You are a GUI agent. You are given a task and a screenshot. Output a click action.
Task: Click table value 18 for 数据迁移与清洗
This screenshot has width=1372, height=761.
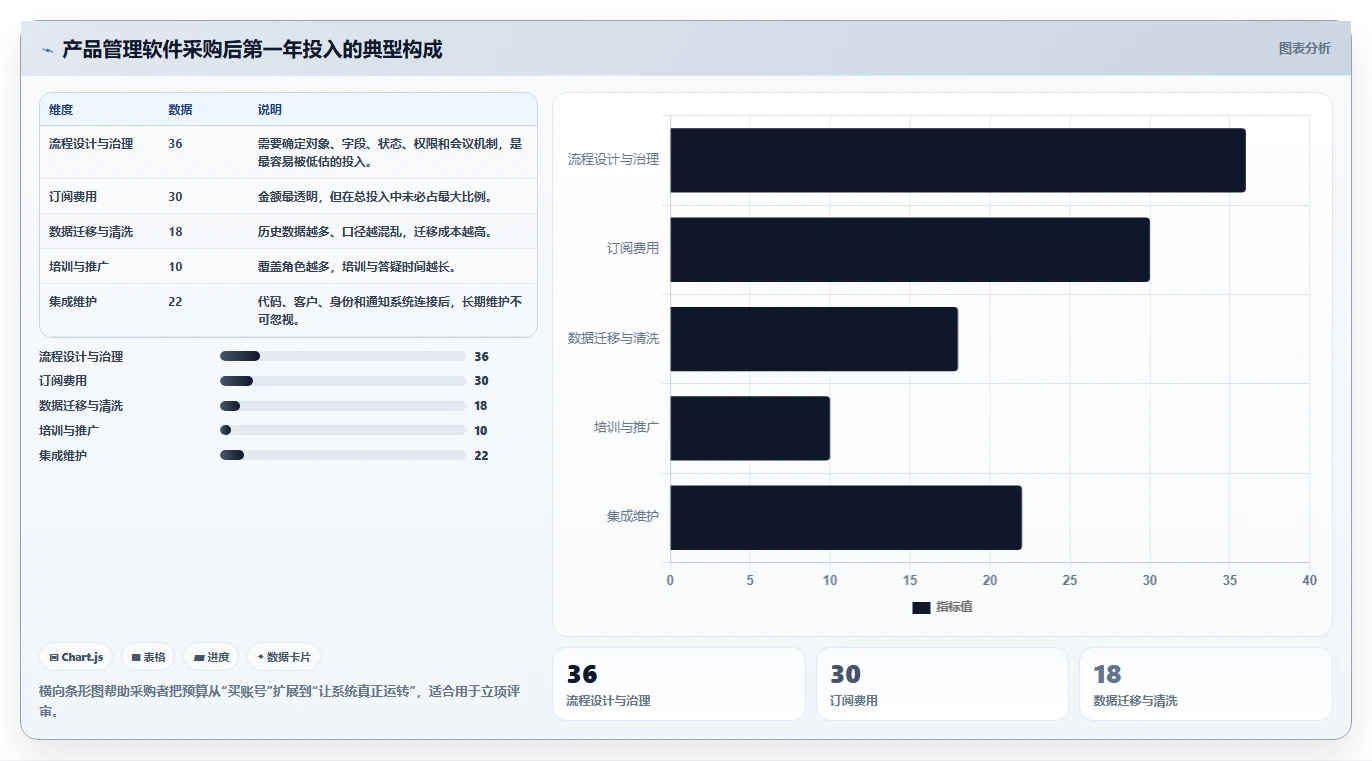click(x=175, y=232)
